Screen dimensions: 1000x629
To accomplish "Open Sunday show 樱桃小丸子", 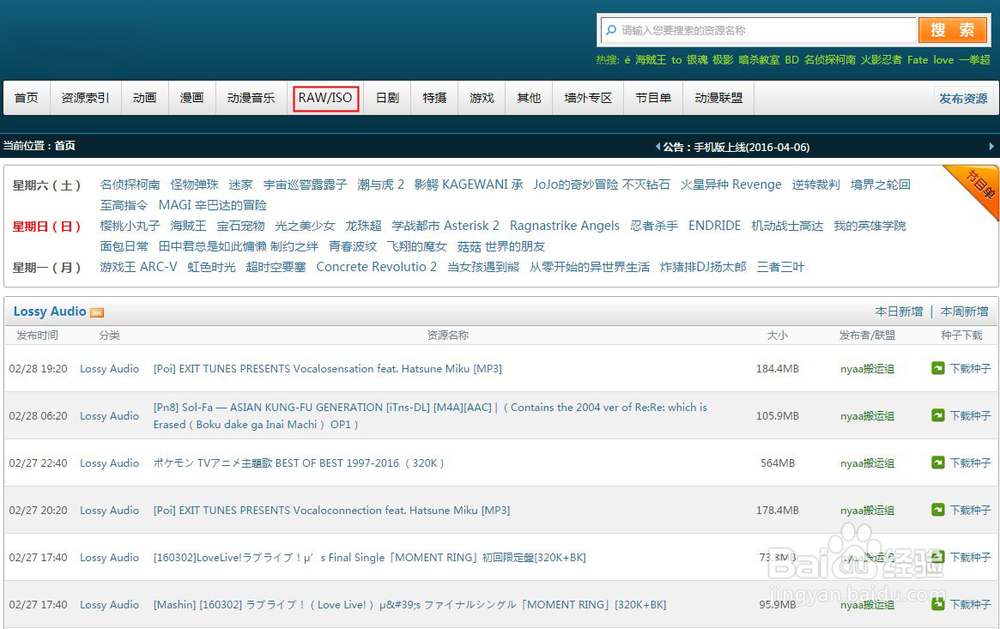I will [129, 226].
